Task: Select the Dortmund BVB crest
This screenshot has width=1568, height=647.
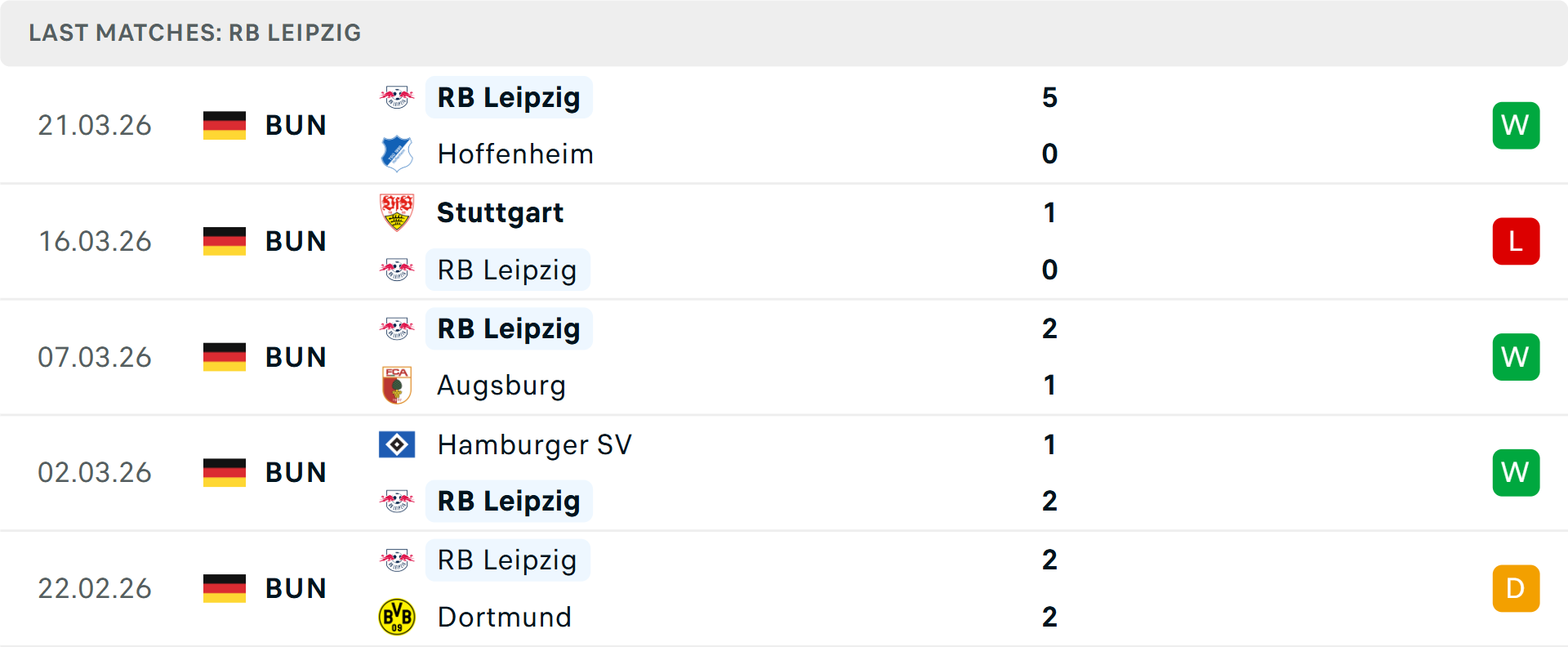Action: [x=398, y=617]
